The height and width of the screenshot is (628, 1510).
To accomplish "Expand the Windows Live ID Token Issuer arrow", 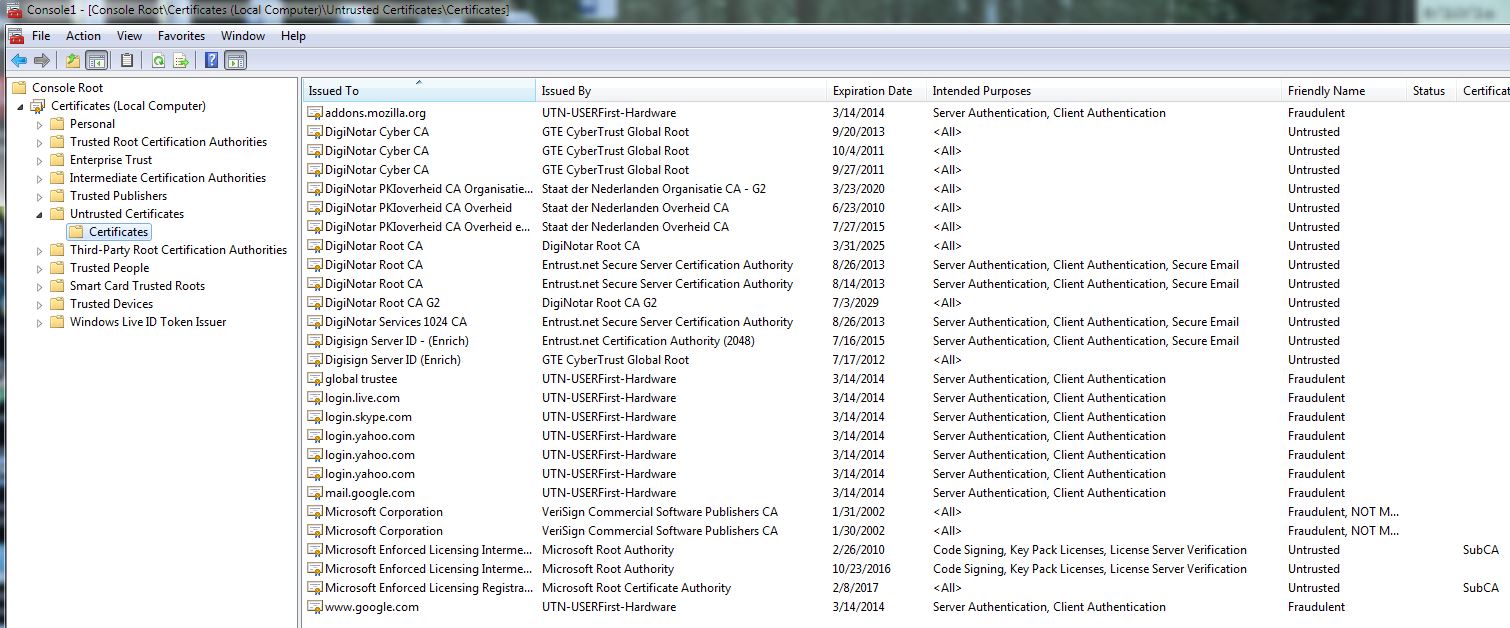I will tap(40, 322).
